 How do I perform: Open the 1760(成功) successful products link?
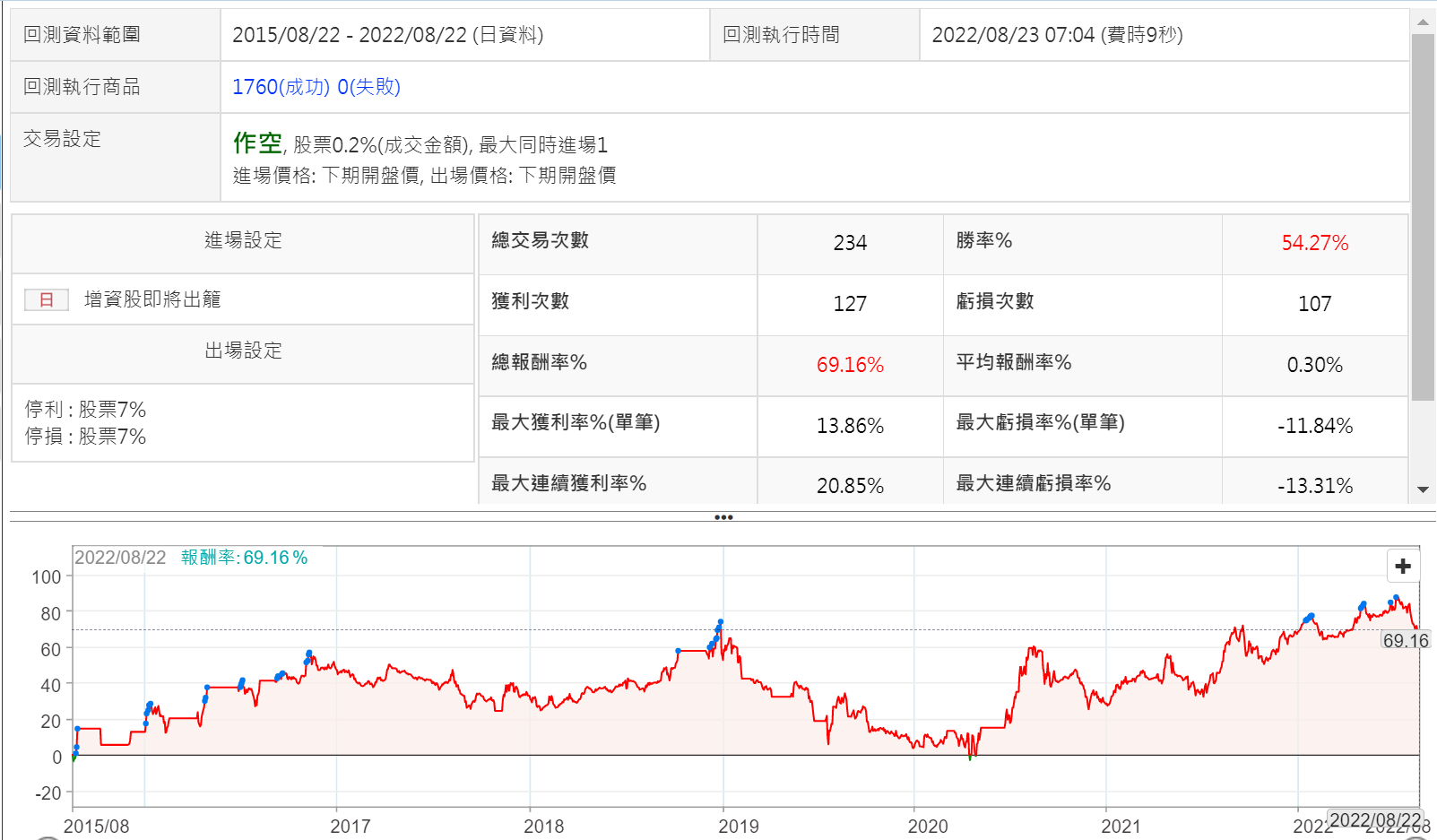tap(281, 87)
